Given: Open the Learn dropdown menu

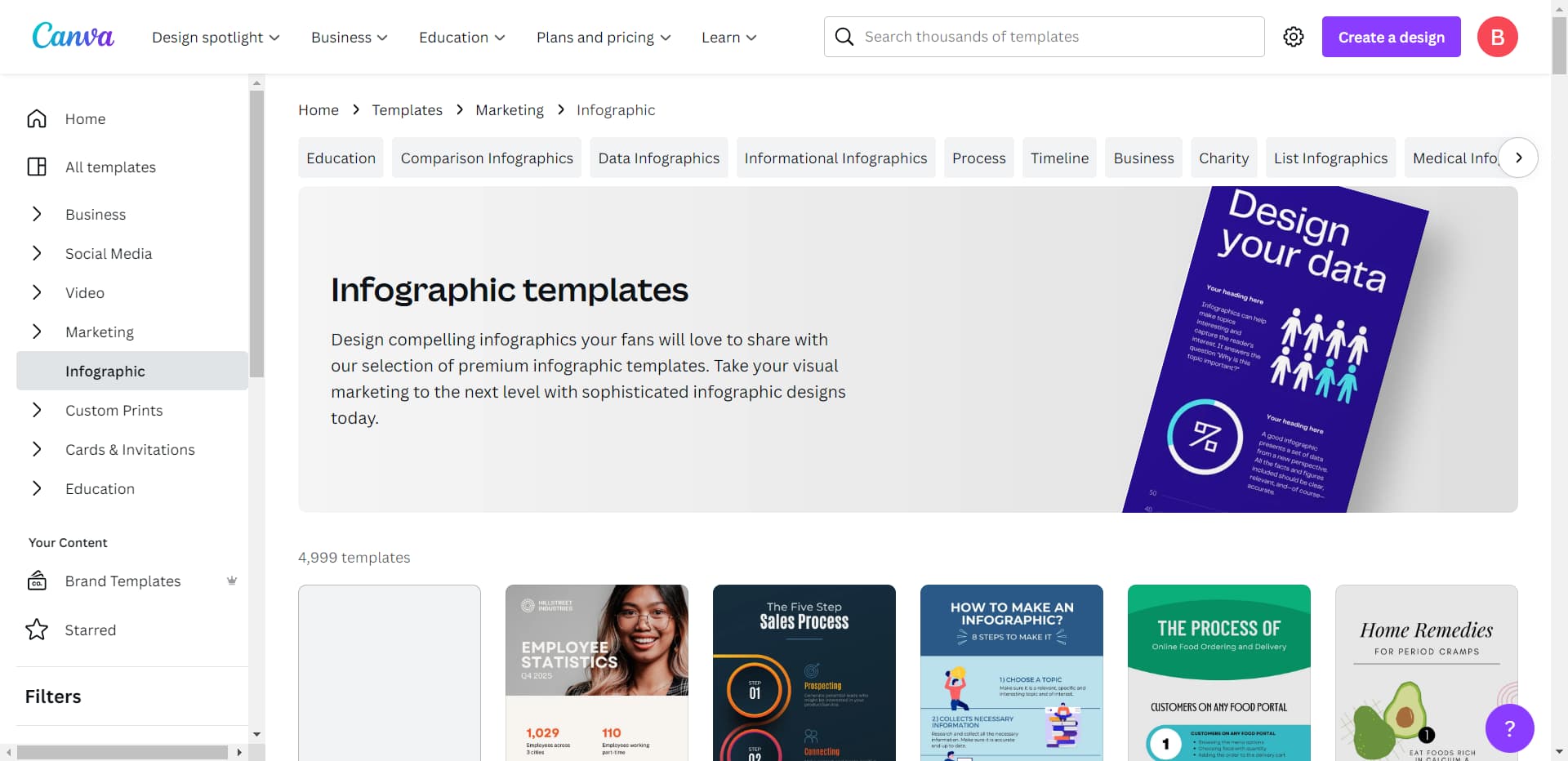Looking at the screenshot, I should coord(728,37).
